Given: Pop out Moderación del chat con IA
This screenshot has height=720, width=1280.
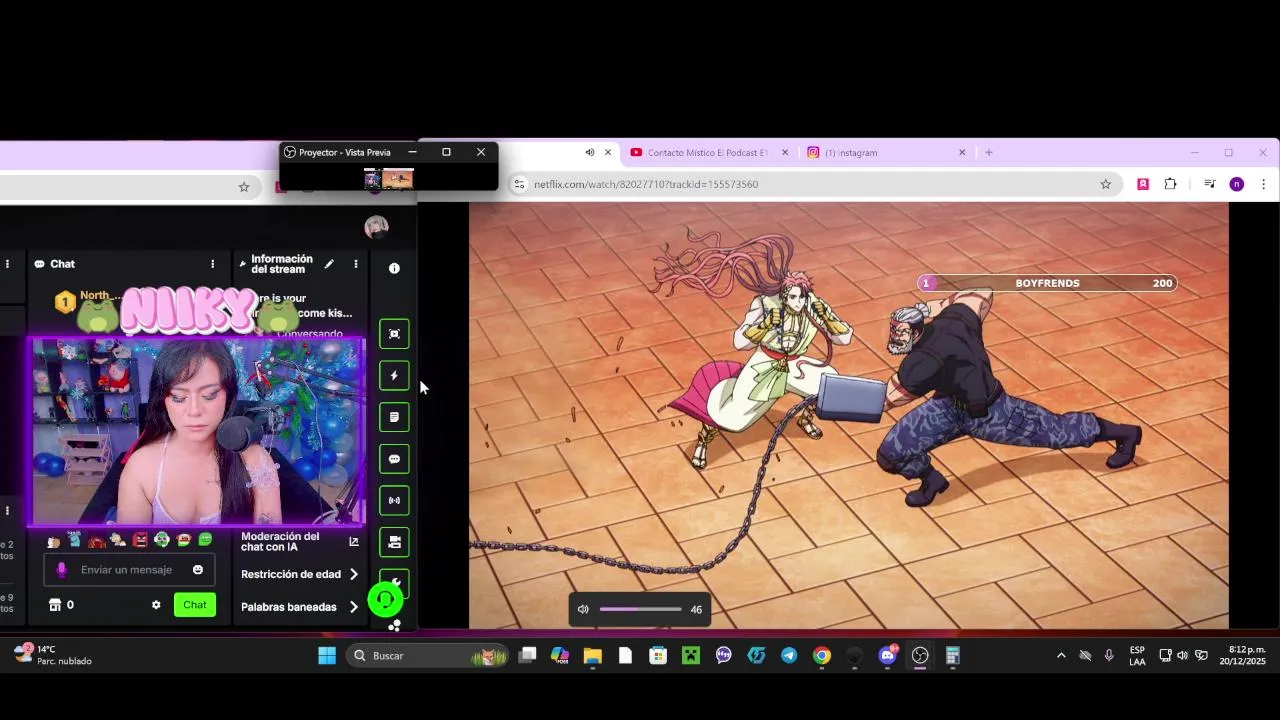Looking at the screenshot, I should 353,542.
